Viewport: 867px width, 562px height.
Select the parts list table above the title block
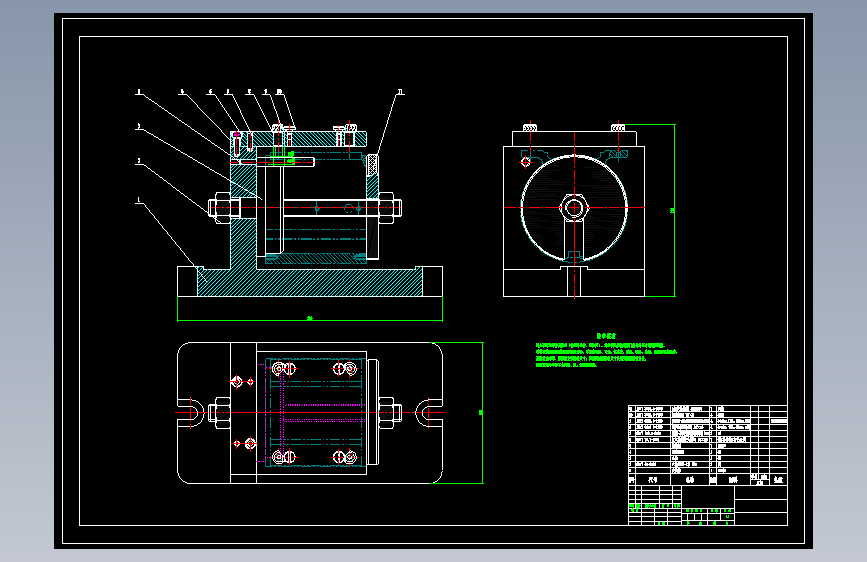708,445
